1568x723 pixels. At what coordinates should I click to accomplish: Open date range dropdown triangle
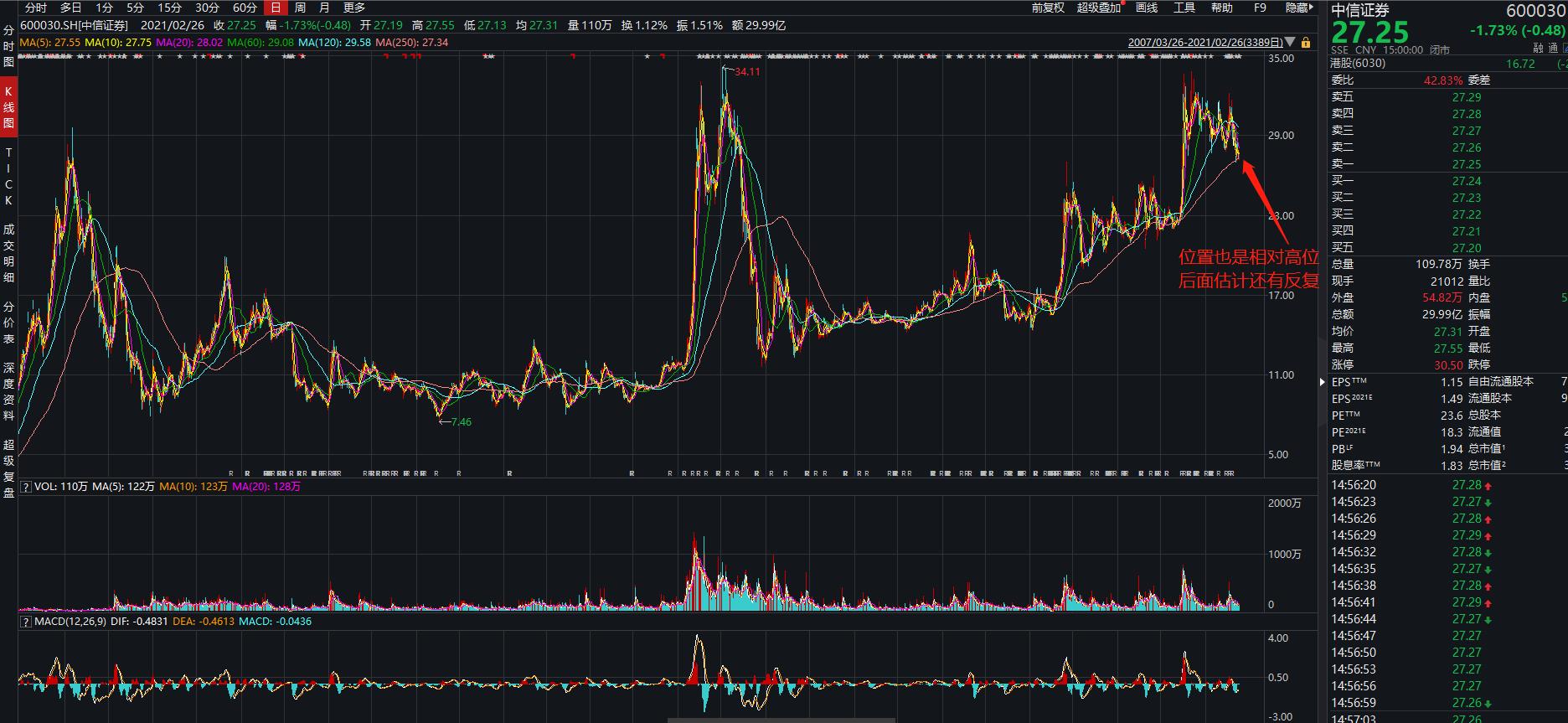[x=1291, y=42]
